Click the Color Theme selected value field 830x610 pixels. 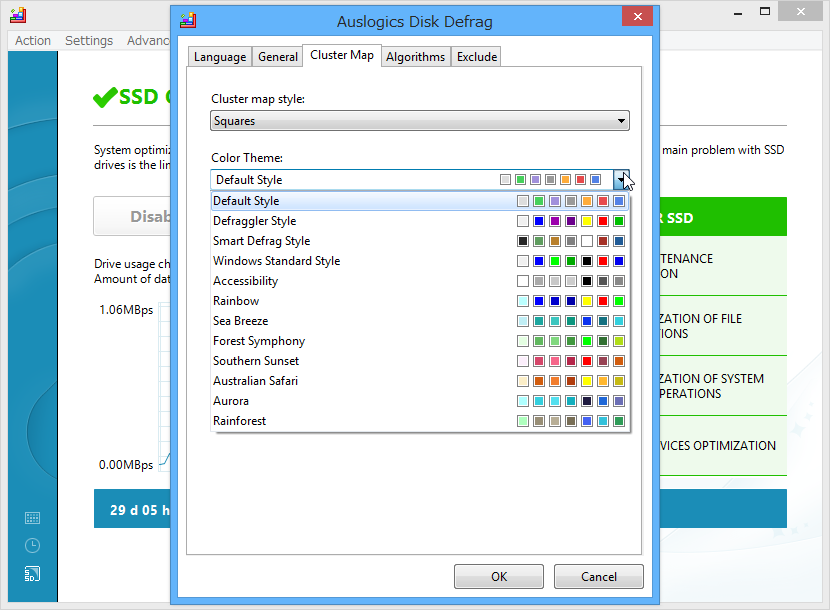pos(412,180)
